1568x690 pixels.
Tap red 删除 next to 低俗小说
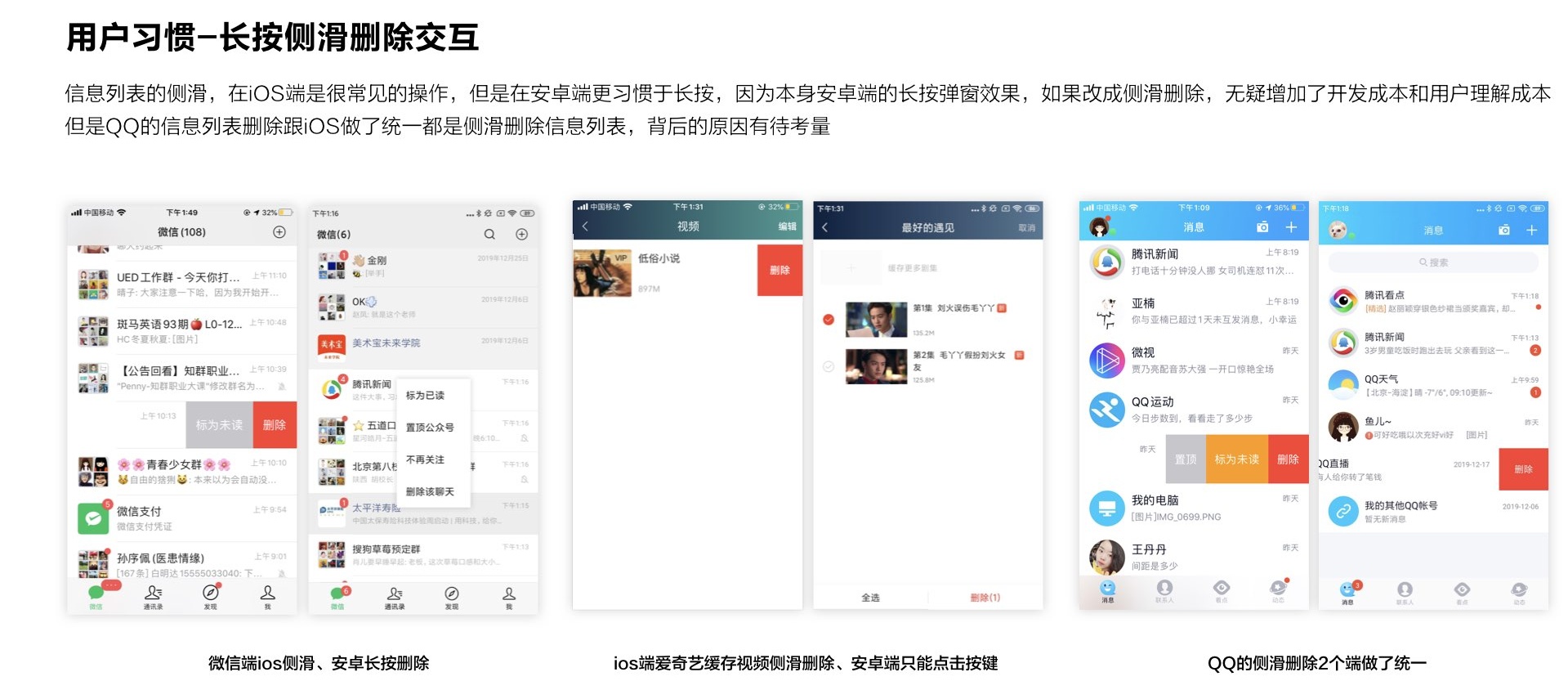pos(780,270)
